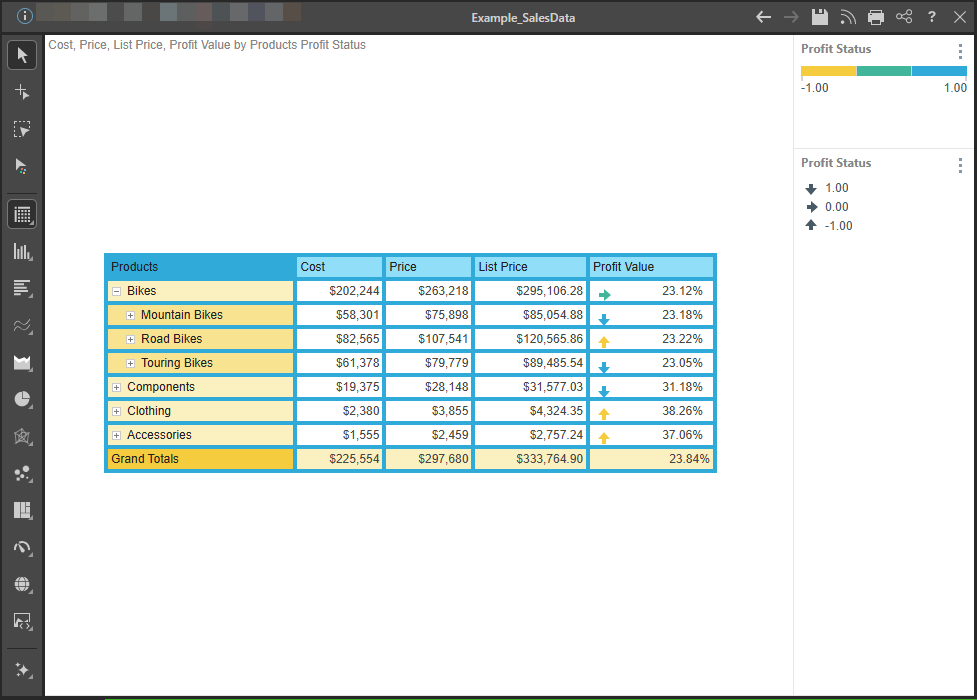The height and width of the screenshot is (700, 977).
Task: Click the Share icon in header
Action: [904, 17]
